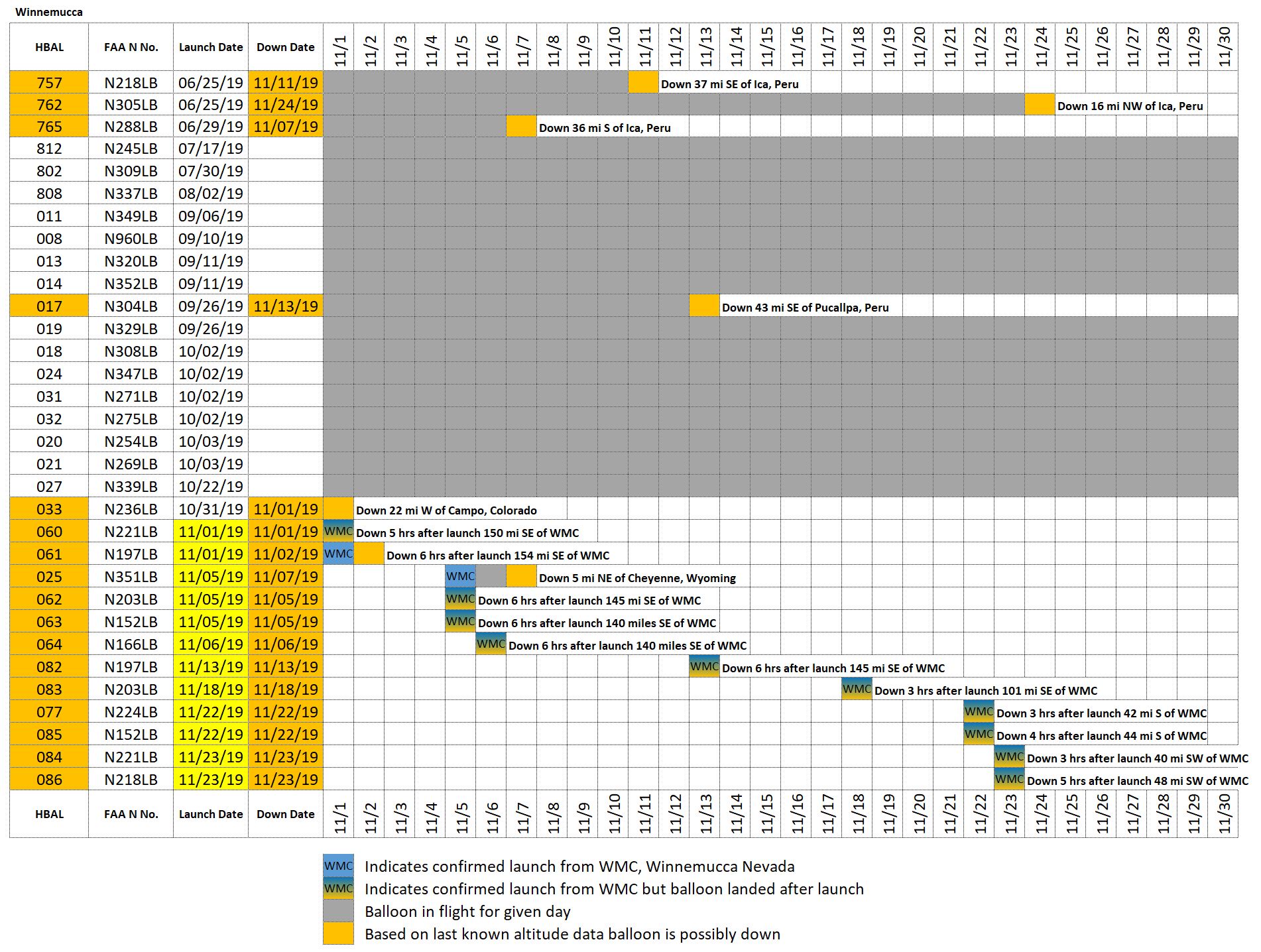
Task: Click the WMC marker in HBAL 083 row
Action: click(857, 689)
